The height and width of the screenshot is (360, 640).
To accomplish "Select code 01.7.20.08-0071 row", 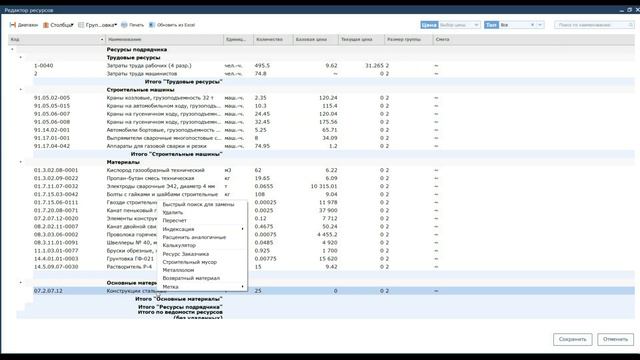I will point(334,210).
